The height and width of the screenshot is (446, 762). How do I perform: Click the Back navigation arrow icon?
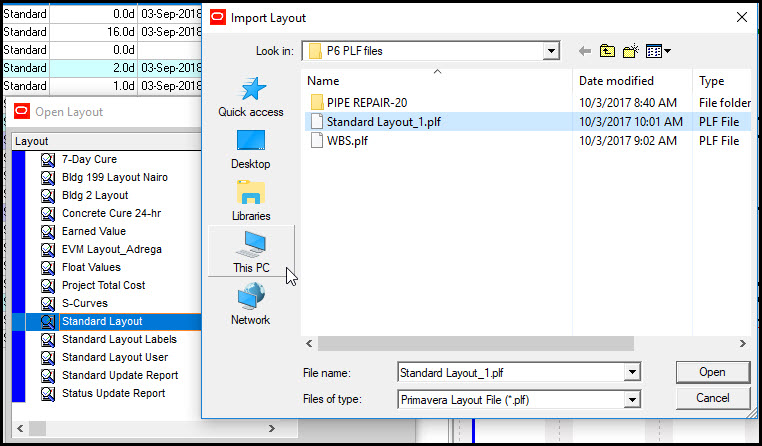coord(585,51)
